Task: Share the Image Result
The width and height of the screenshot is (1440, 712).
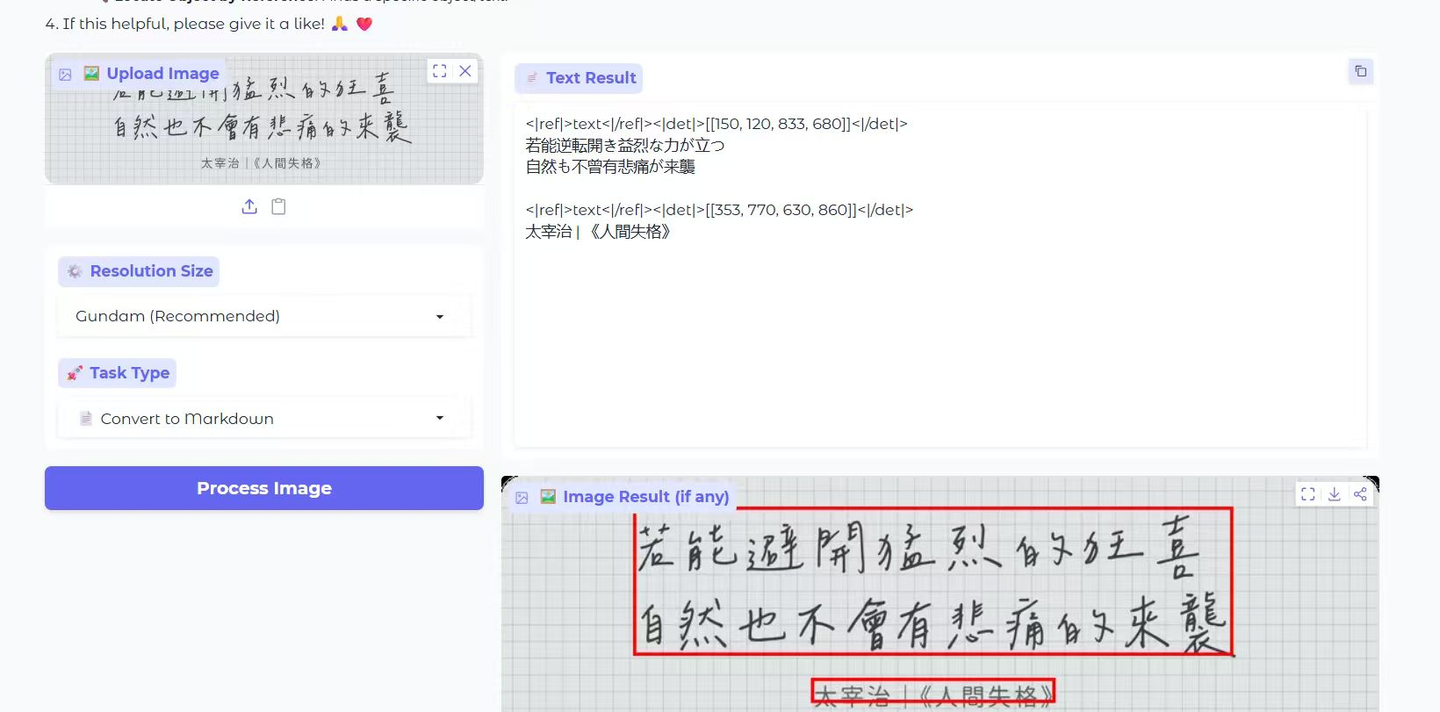Action: [1360, 494]
